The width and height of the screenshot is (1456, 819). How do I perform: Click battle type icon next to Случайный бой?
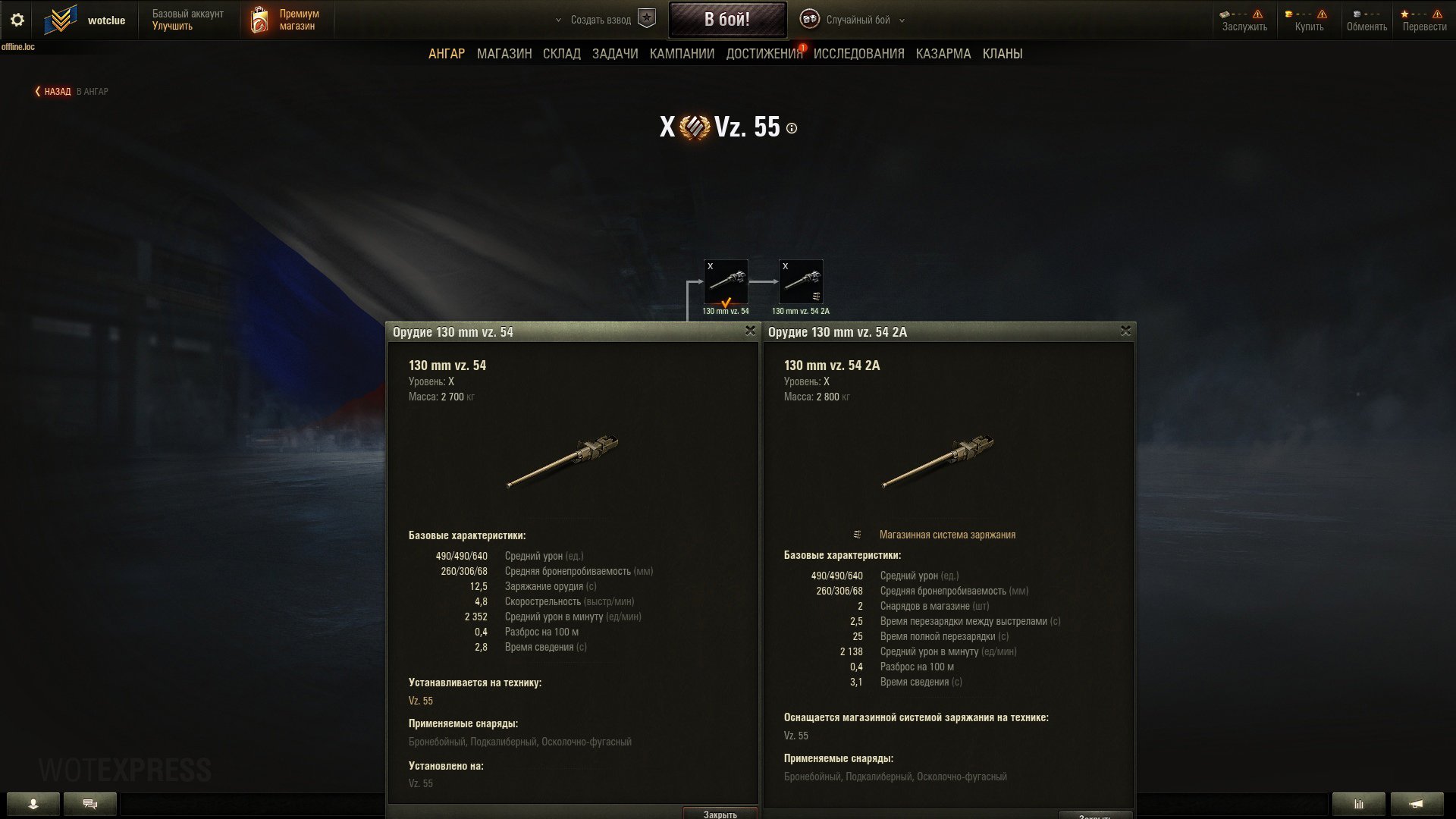click(x=809, y=20)
